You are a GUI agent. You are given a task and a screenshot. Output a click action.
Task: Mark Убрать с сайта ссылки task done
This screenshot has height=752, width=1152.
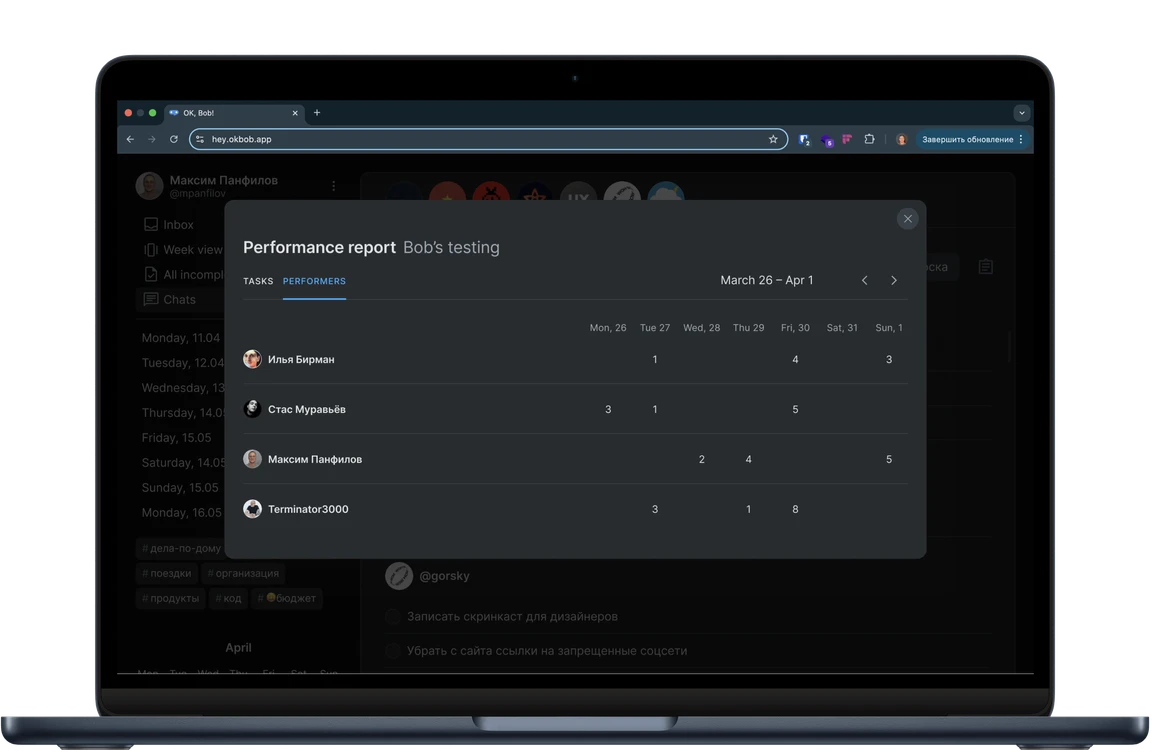[x=393, y=651]
